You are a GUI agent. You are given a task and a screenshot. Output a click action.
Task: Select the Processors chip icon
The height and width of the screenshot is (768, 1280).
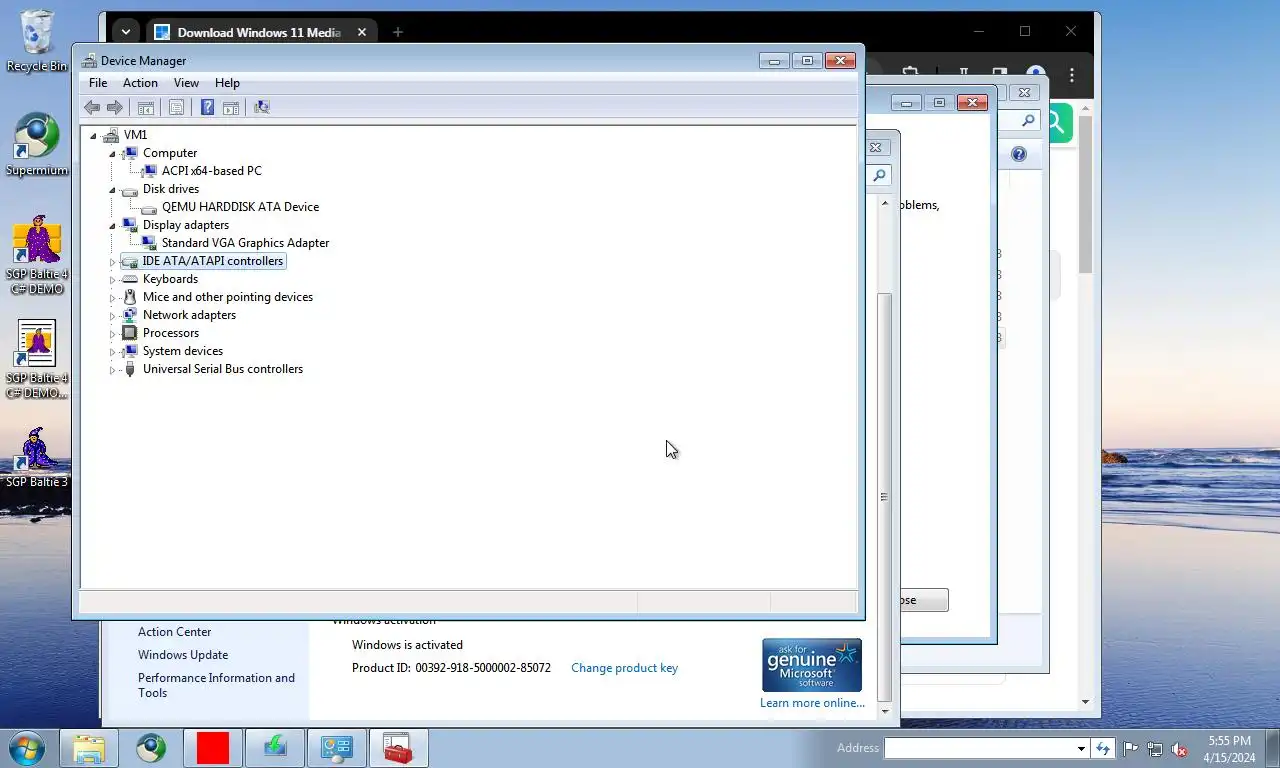[x=129, y=333]
